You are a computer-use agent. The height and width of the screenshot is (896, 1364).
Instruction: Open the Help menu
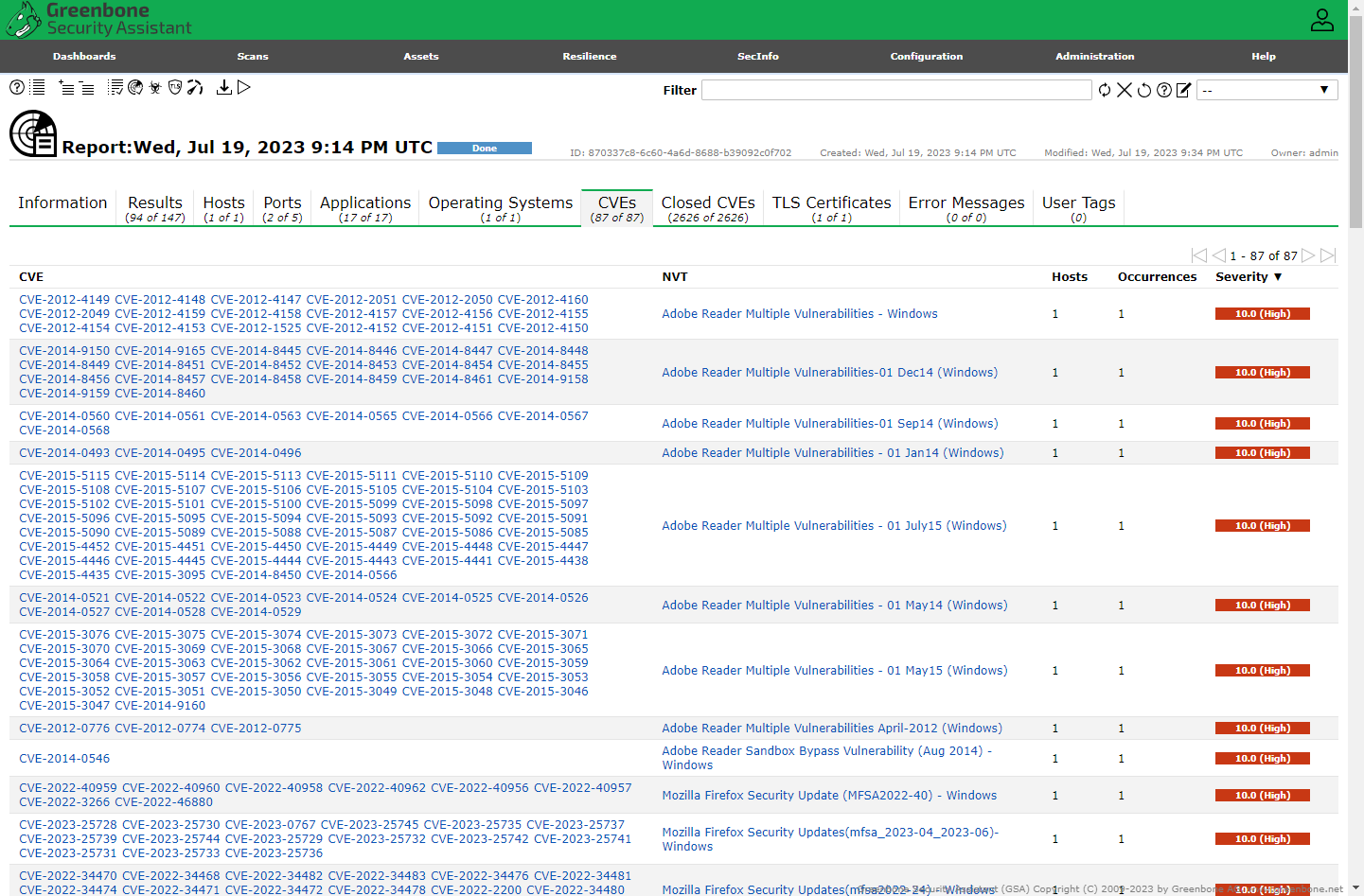click(1264, 57)
